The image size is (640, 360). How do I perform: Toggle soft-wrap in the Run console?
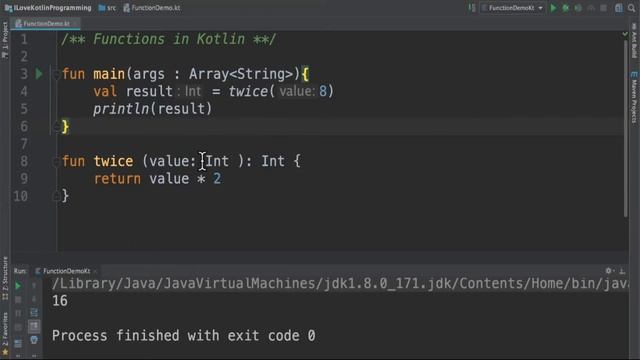[x=34, y=313]
